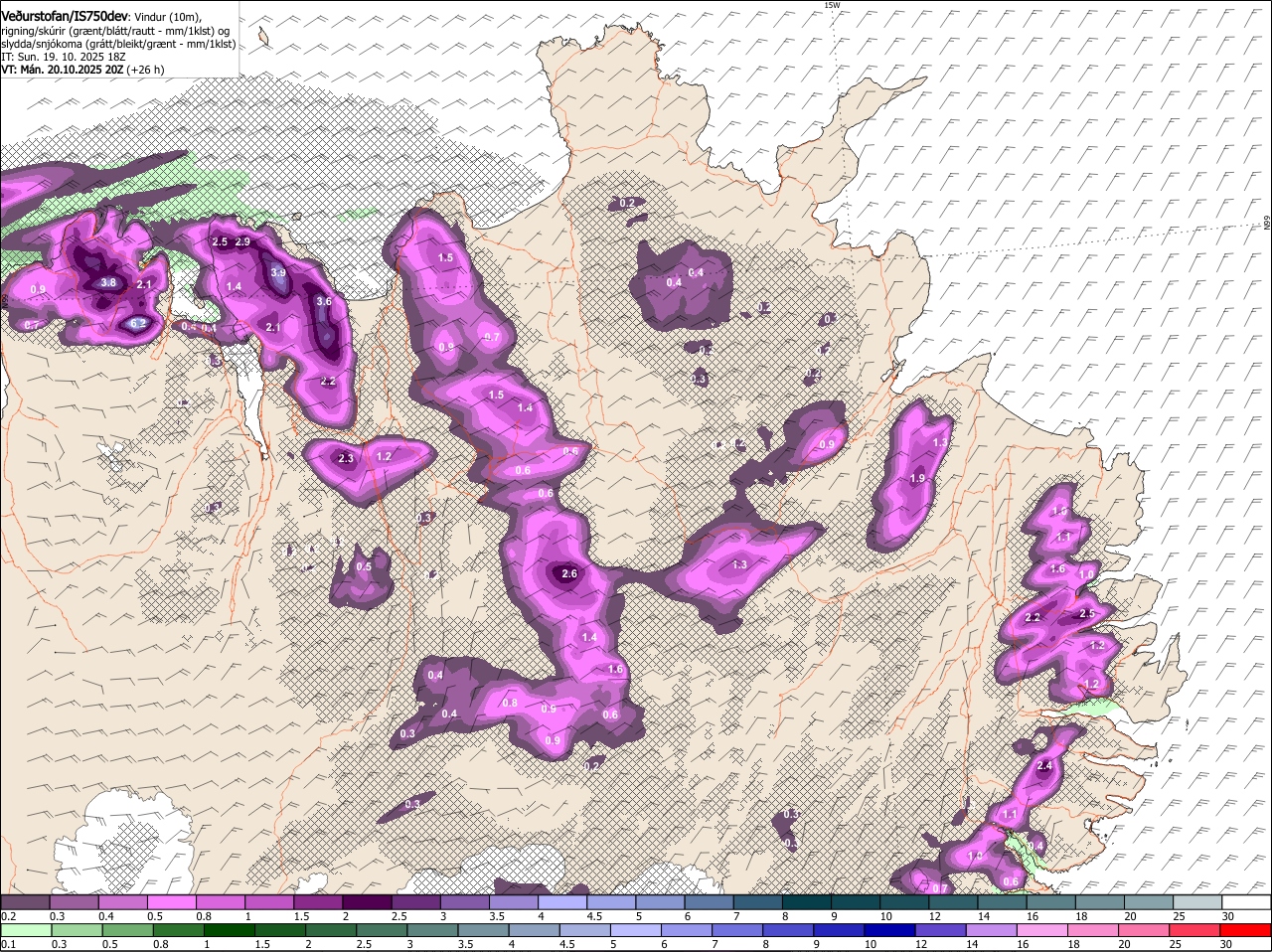This screenshot has height=952, width=1272.
Task: Pick the bright pink 0.5 swatch in upper scale
Action: [171, 901]
